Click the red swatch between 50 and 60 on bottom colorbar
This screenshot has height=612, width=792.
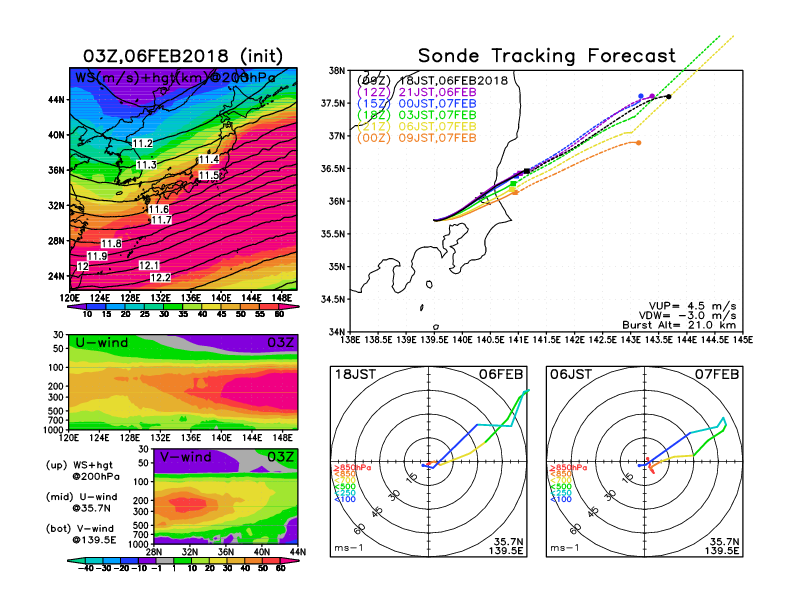click(x=272, y=560)
